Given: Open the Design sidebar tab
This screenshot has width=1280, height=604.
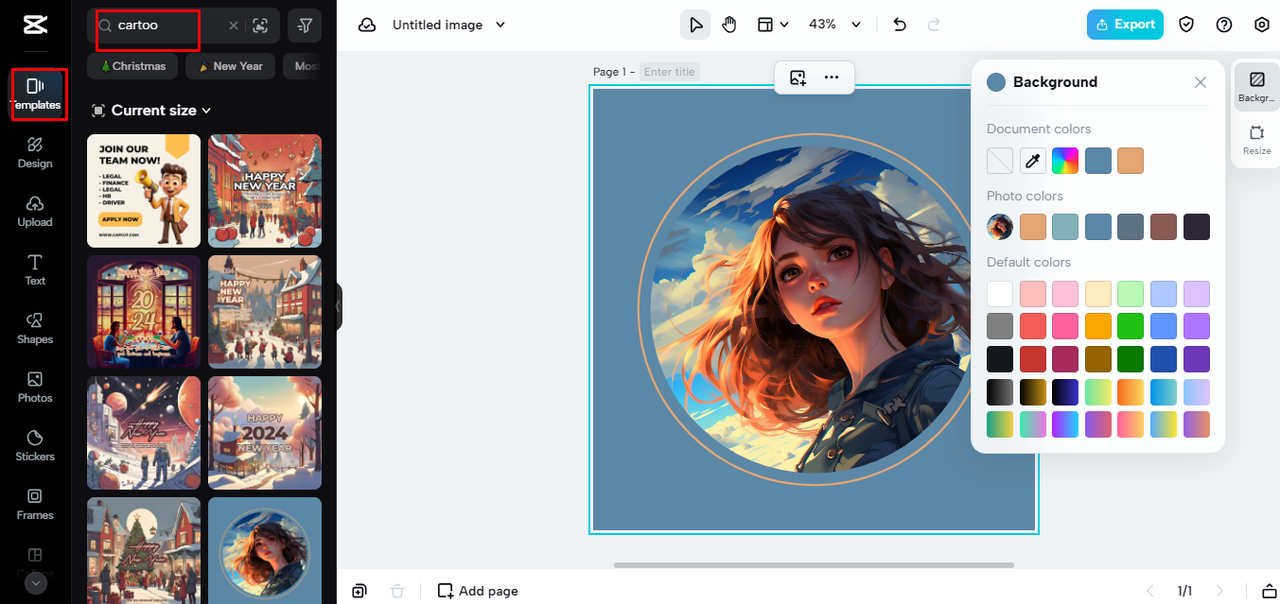Looking at the screenshot, I should 35,153.
